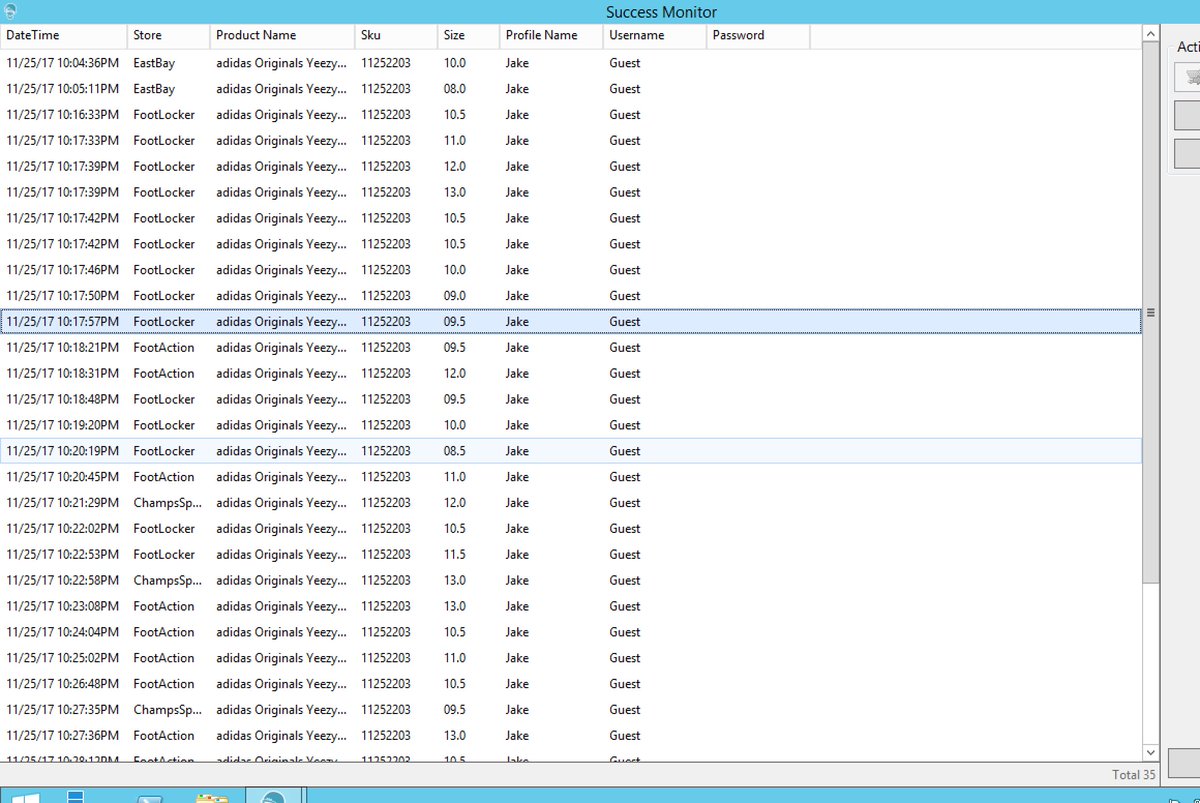Click the product name in 10:20:45PM row

pyautogui.click(x=282, y=477)
